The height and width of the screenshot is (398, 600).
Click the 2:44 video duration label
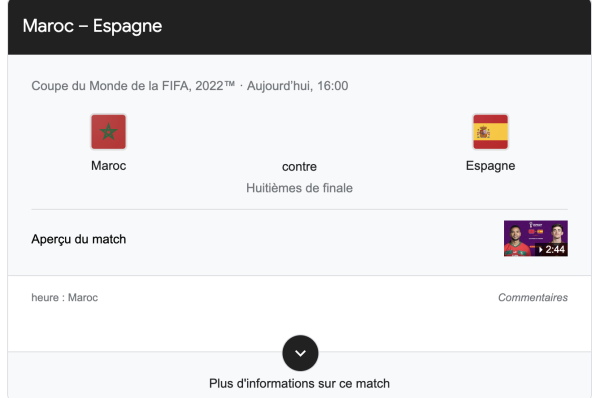click(x=555, y=250)
